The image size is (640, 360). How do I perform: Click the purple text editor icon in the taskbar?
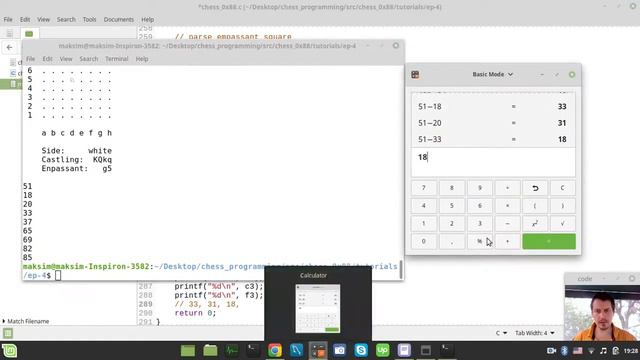tap(404, 350)
